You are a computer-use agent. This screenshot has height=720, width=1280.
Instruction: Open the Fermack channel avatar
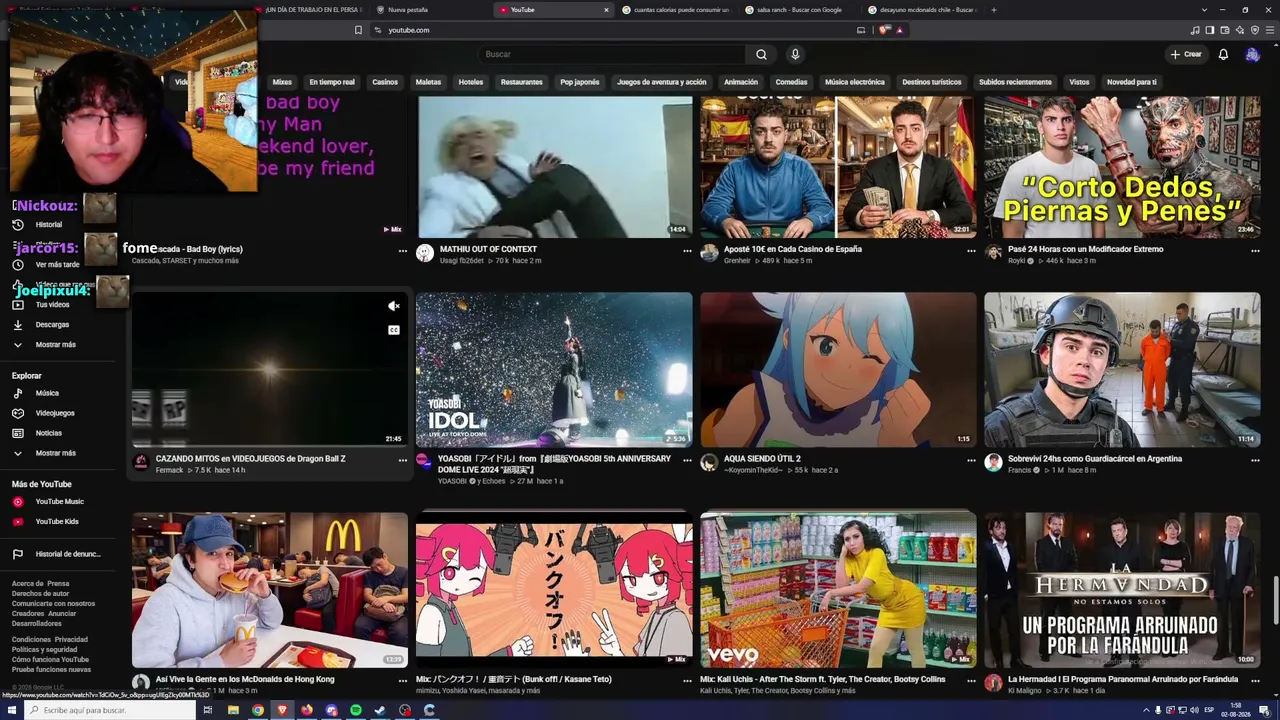[x=141, y=463]
